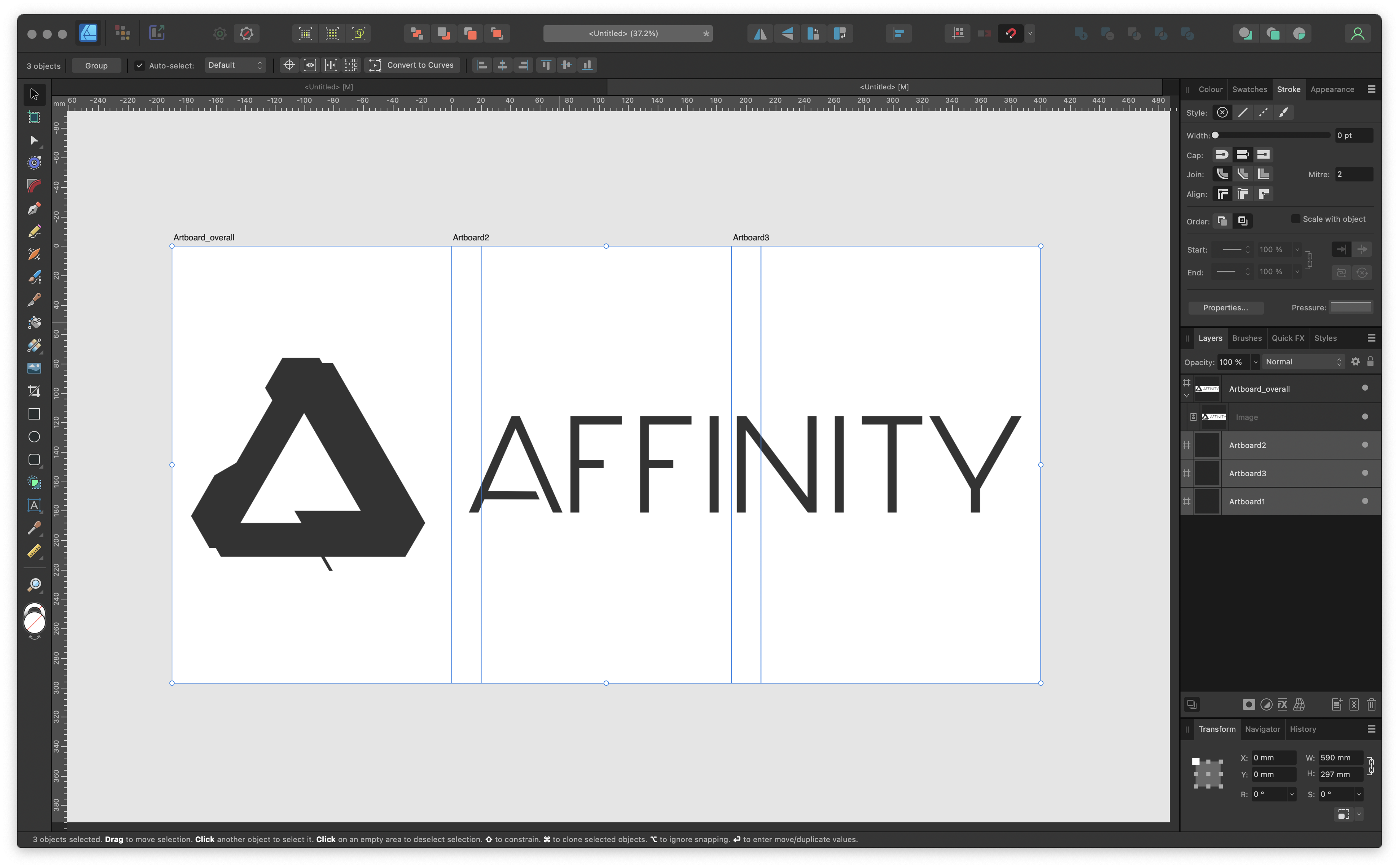Open the Stroke panel hamburger menu
This screenshot has height=868, width=1399.
point(1372,89)
